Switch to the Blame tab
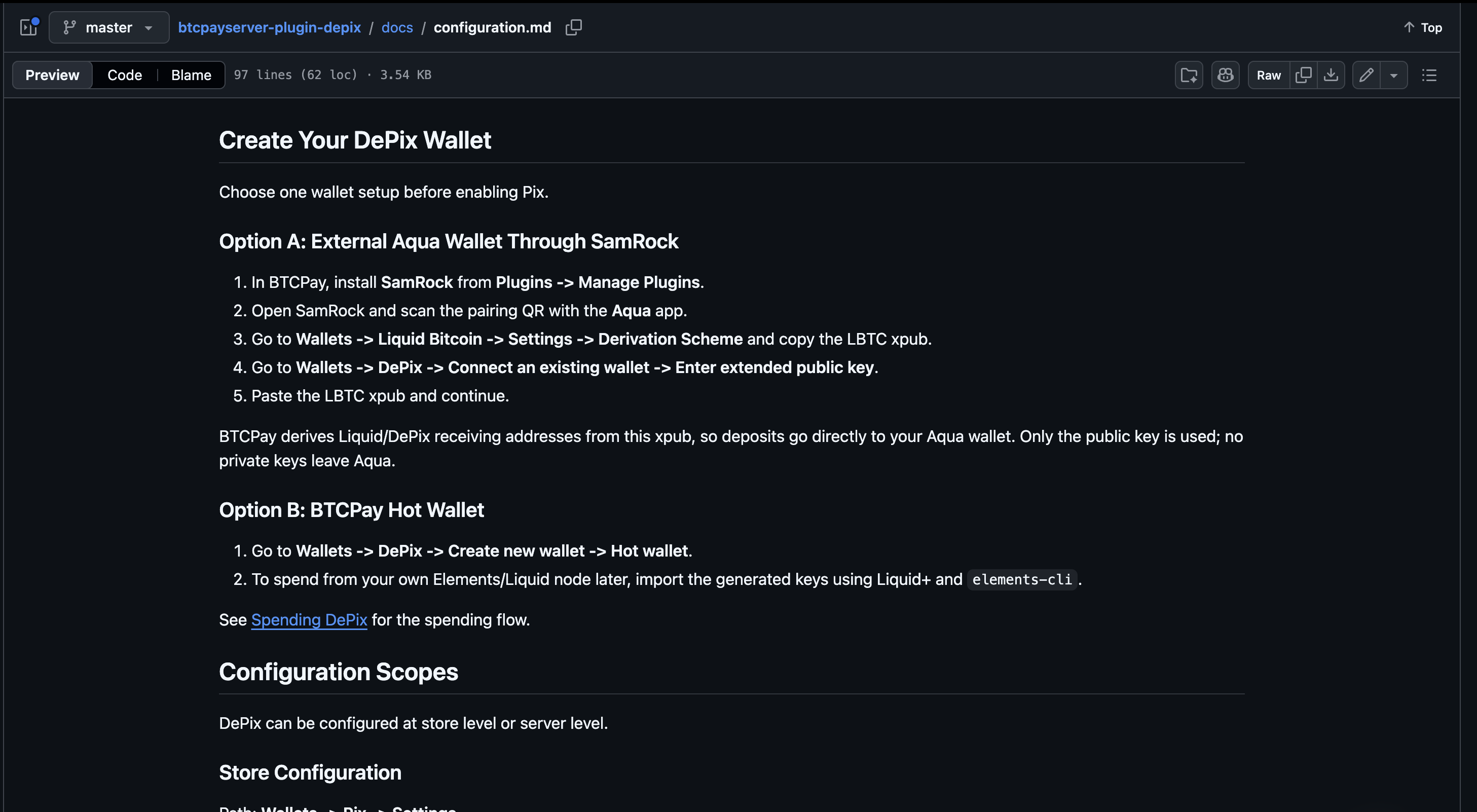 (191, 75)
